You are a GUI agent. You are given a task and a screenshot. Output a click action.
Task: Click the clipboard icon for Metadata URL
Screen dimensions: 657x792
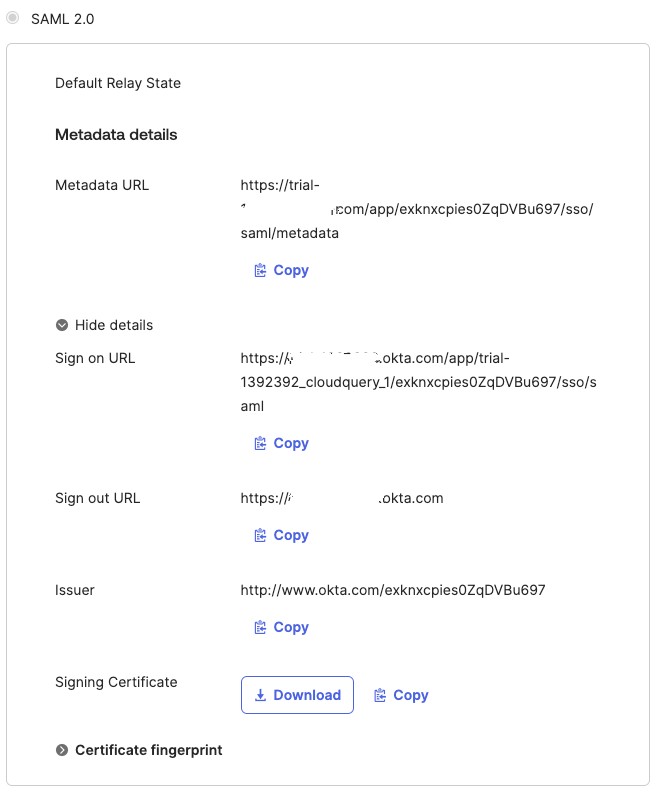(x=261, y=270)
